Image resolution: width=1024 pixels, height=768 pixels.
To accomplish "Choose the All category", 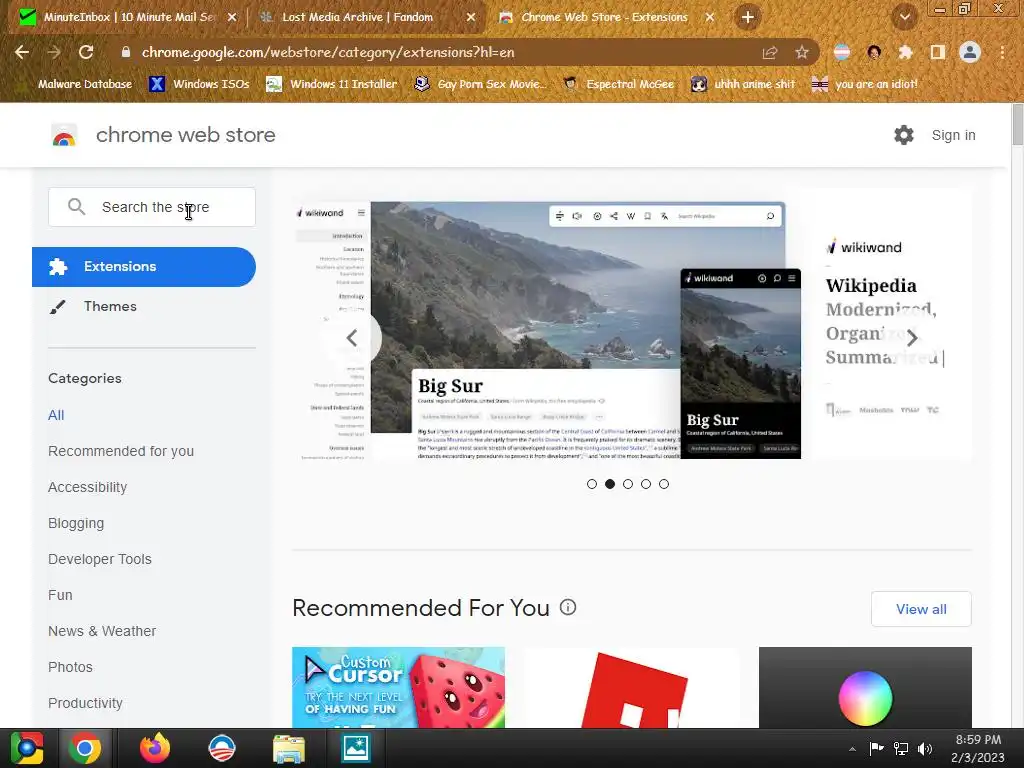I will click(56, 415).
